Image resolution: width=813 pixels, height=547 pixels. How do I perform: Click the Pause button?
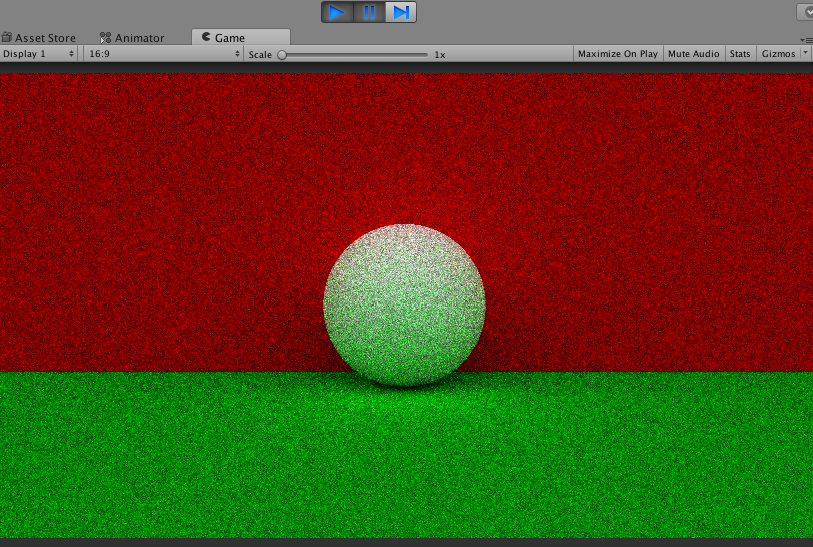click(x=369, y=12)
